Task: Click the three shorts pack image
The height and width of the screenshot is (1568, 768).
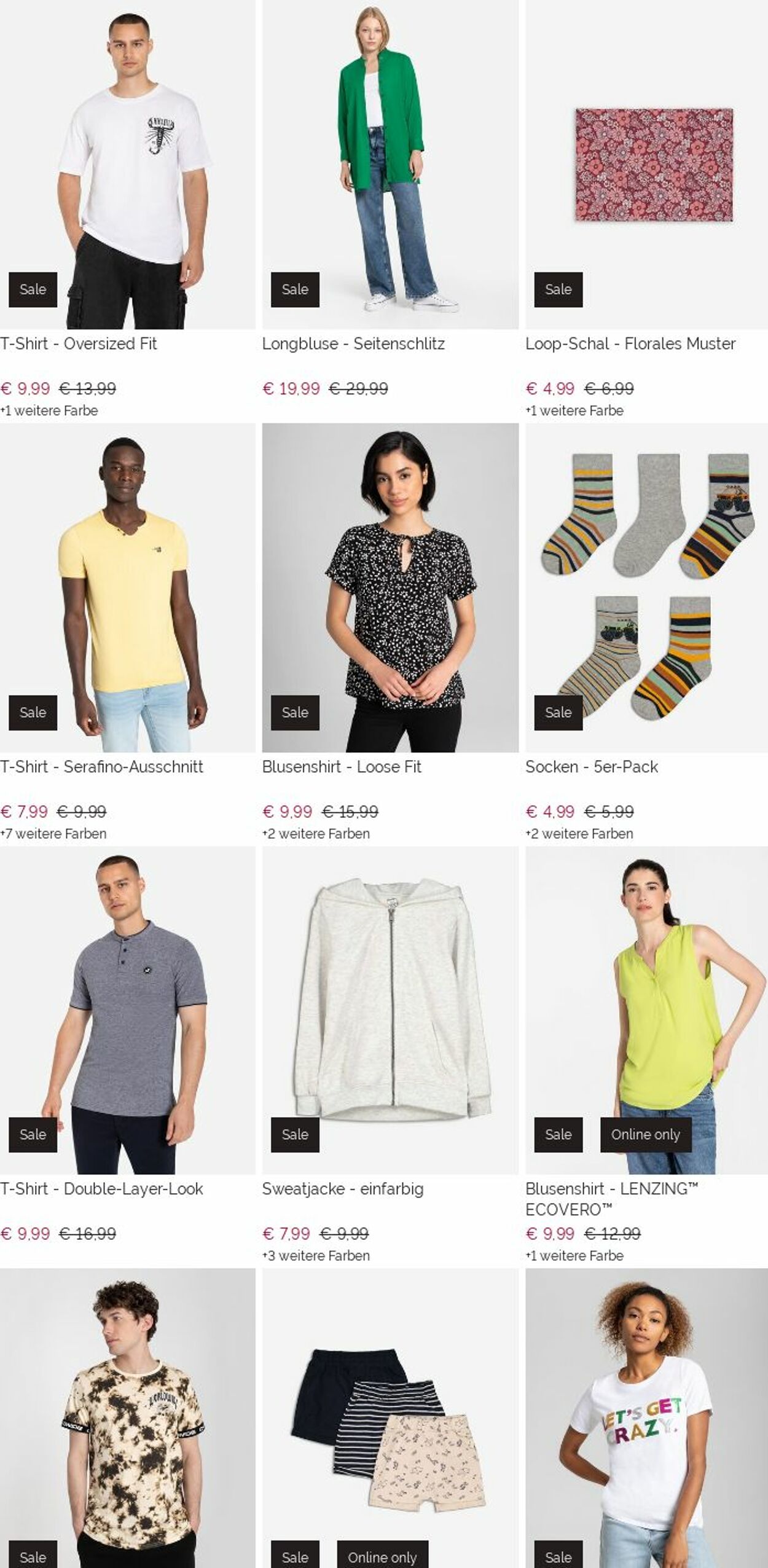Action: (390, 1418)
